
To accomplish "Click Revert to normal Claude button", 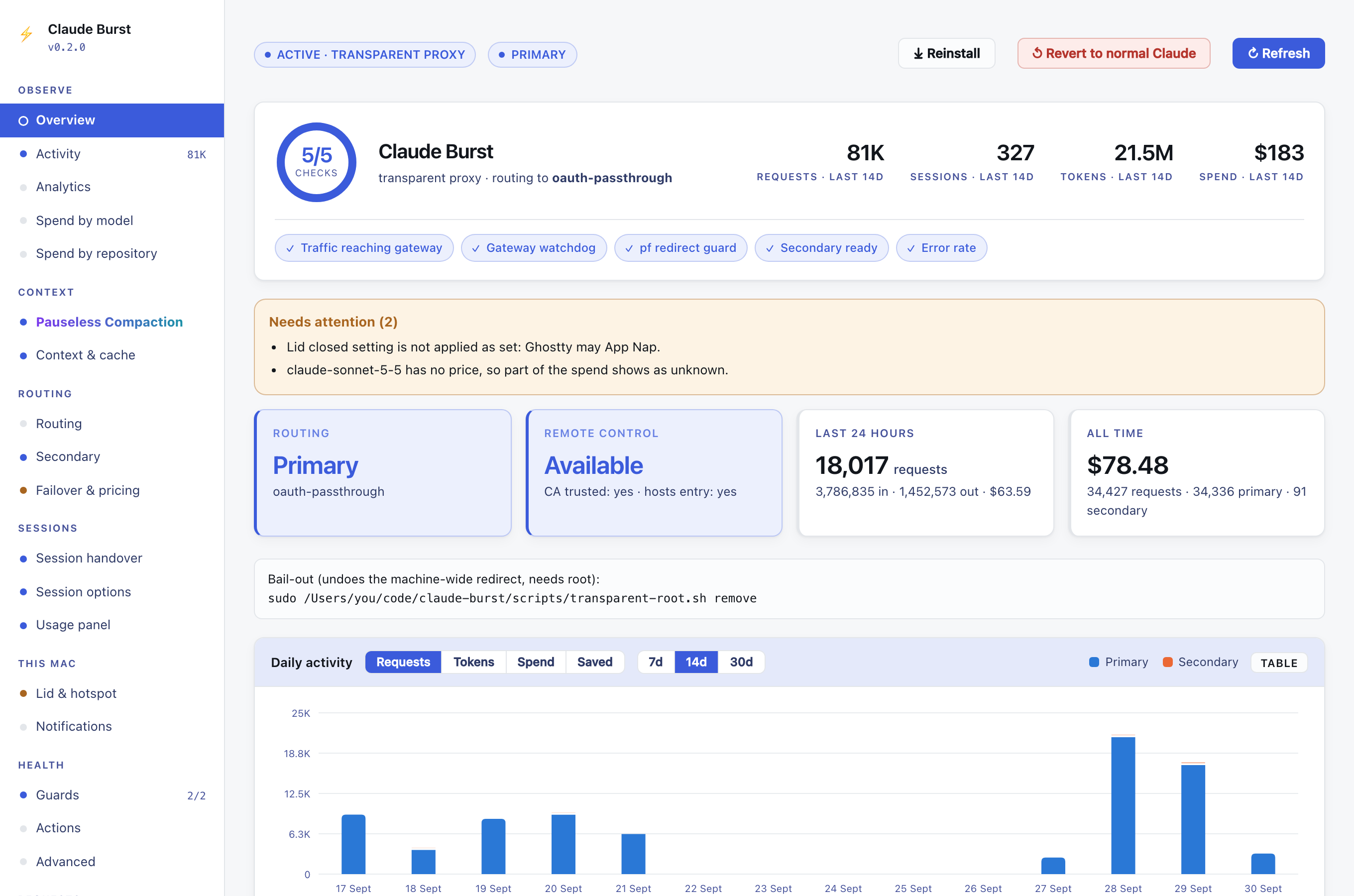I will (1114, 53).
